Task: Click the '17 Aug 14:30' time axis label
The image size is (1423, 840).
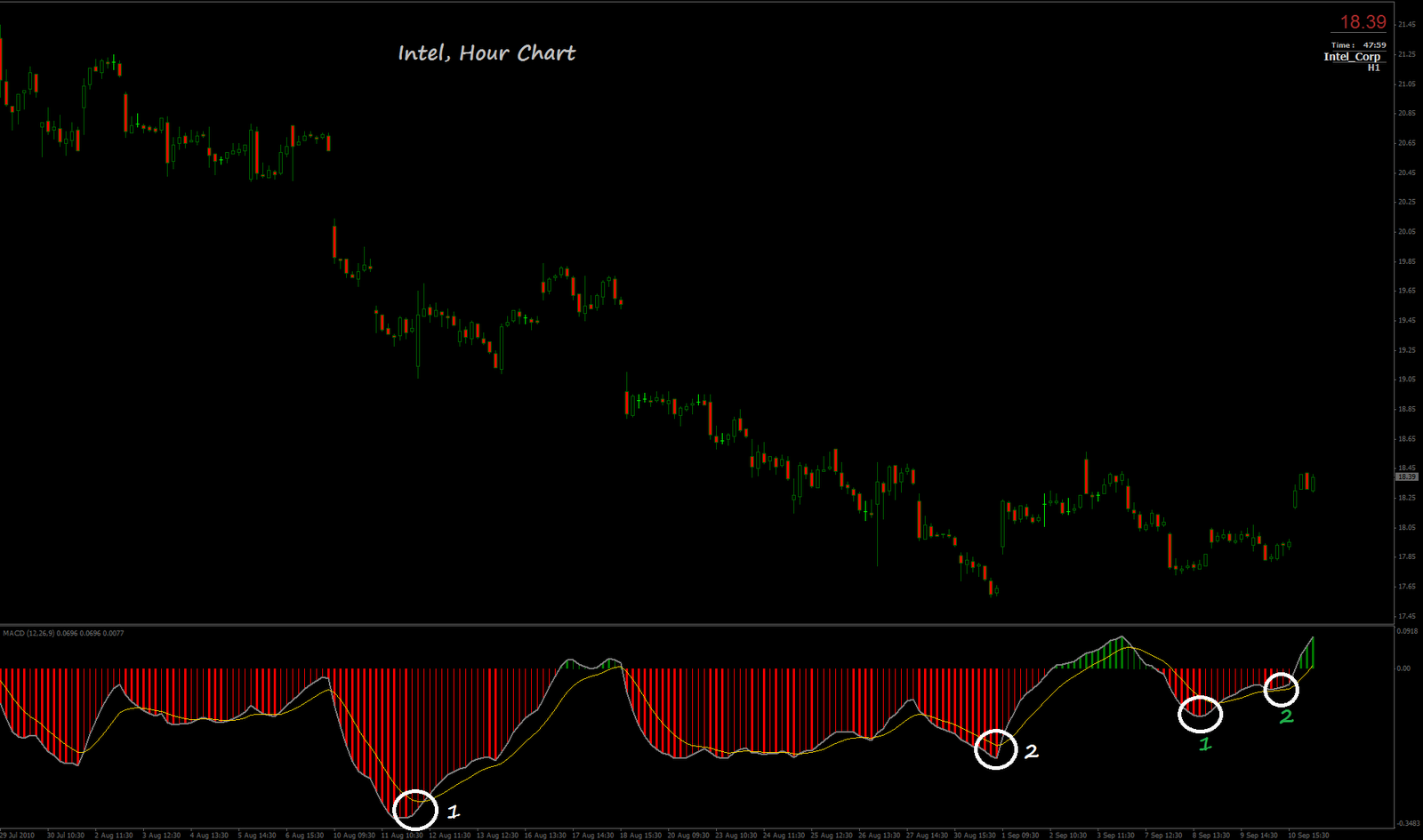Action: (592, 836)
